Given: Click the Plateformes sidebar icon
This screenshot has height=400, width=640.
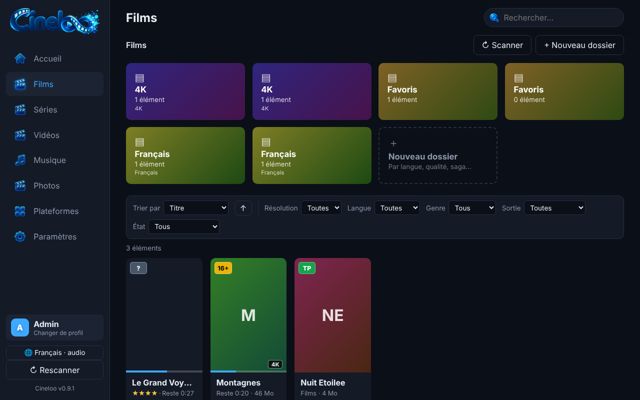Looking at the screenshot, I should (20, 211).
